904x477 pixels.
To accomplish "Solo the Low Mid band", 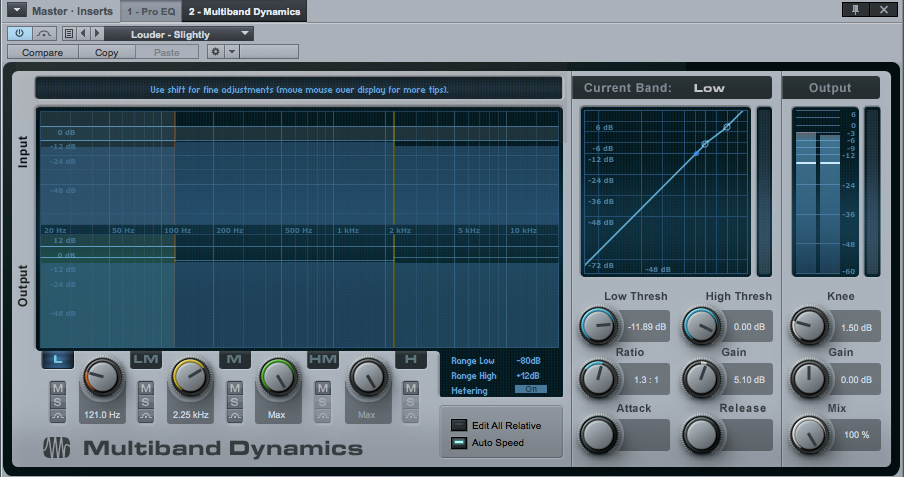I will point(146,401).
